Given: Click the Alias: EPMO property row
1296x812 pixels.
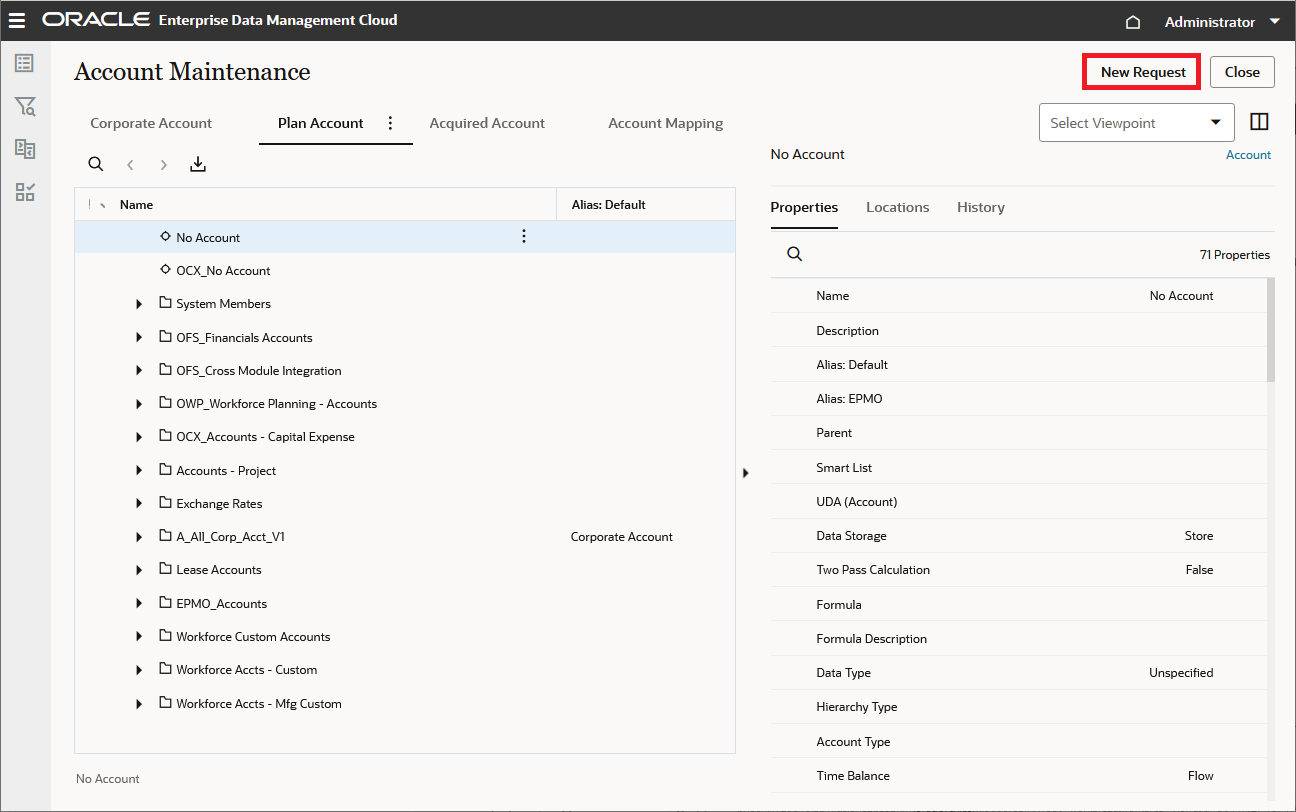Looking at the screenshot, I should click(x=1018, y=399).
